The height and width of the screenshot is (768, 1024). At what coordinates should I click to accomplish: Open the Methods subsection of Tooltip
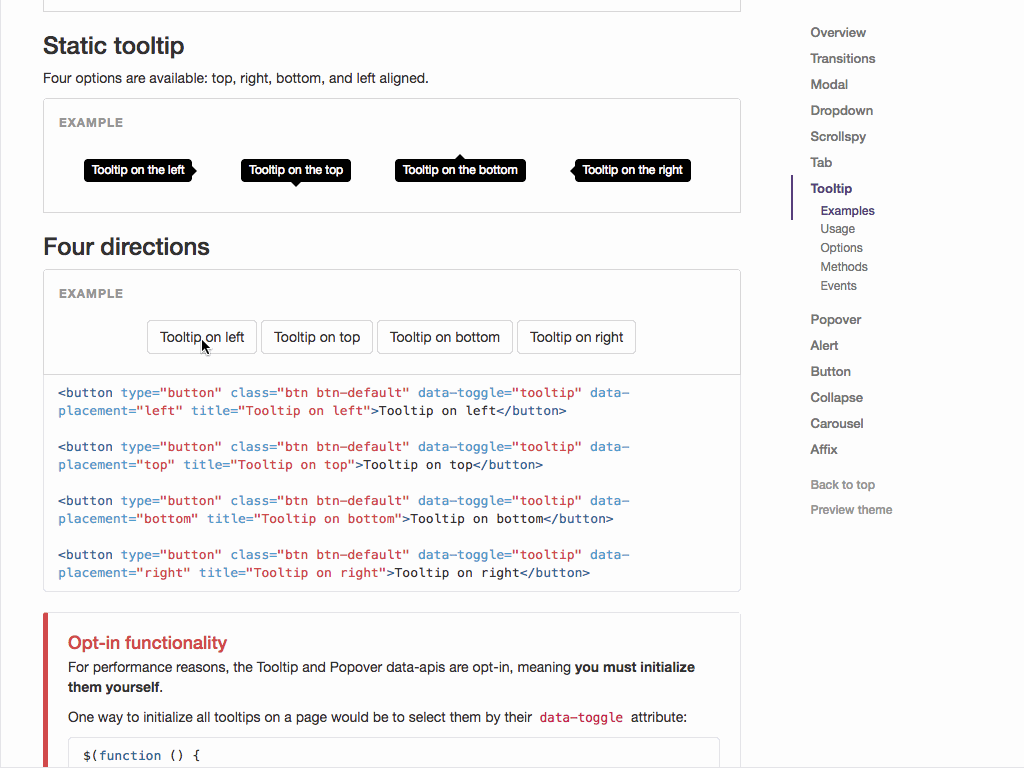pos(843,266)
